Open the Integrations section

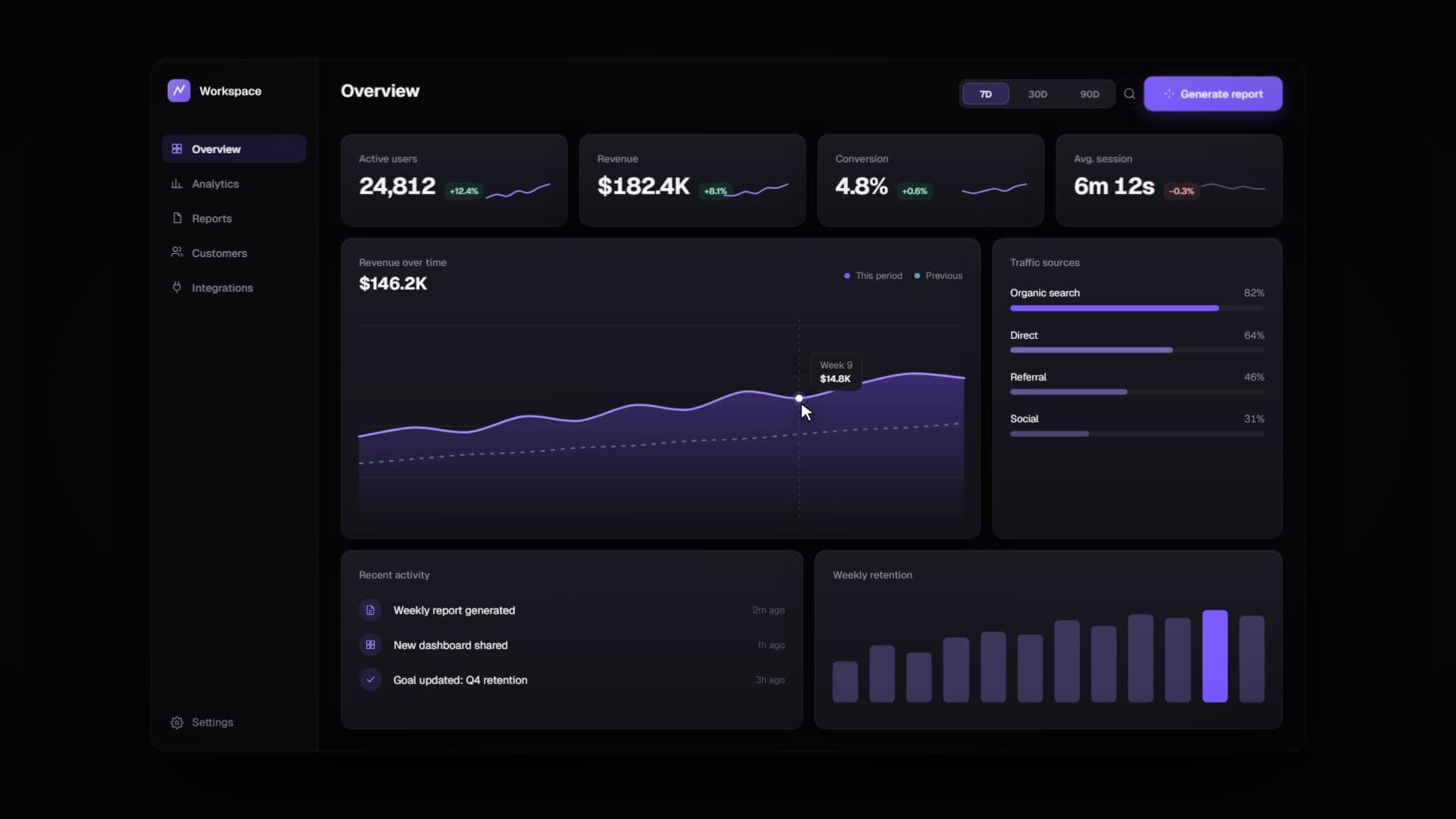234,287
